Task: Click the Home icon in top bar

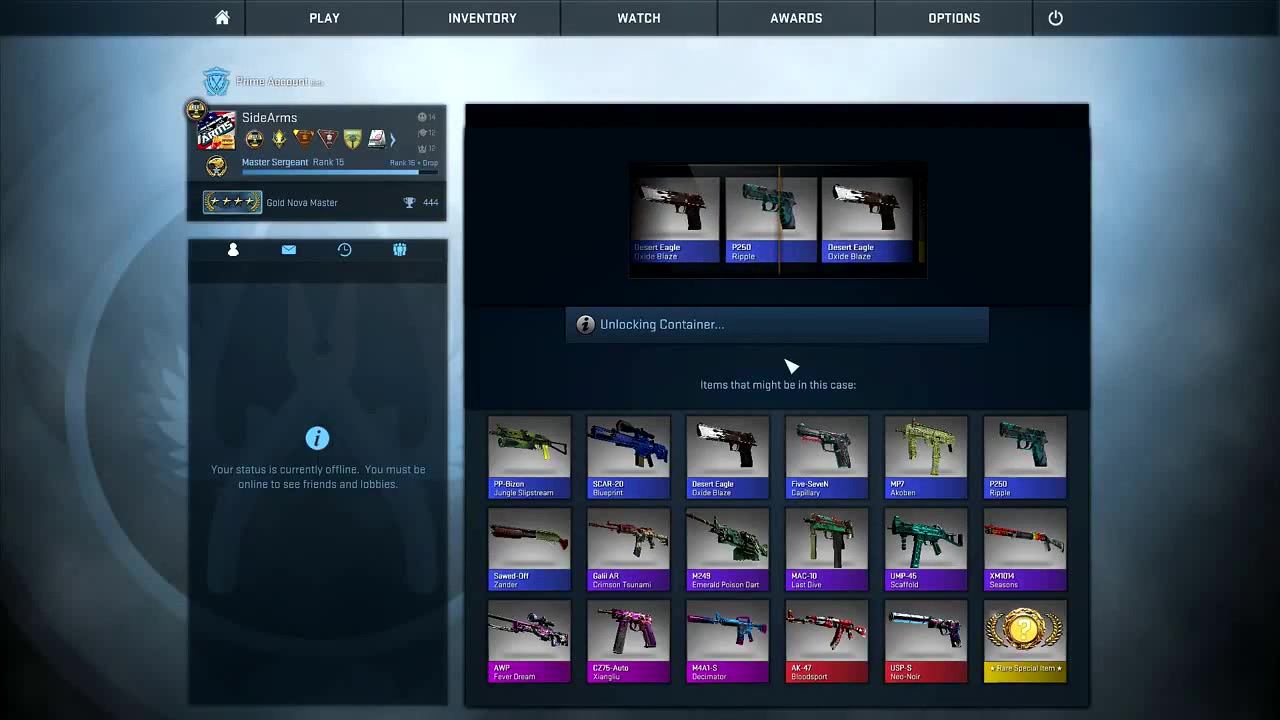Action: click(x=222, y=18)
